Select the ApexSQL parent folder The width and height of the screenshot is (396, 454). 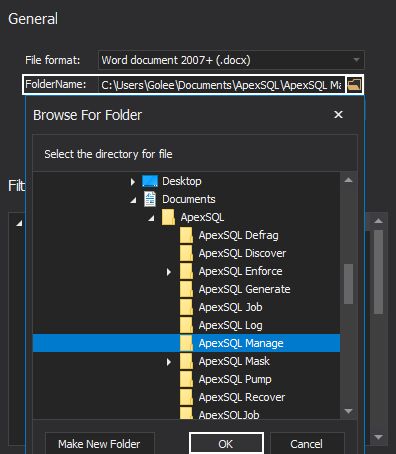(202, 217)
